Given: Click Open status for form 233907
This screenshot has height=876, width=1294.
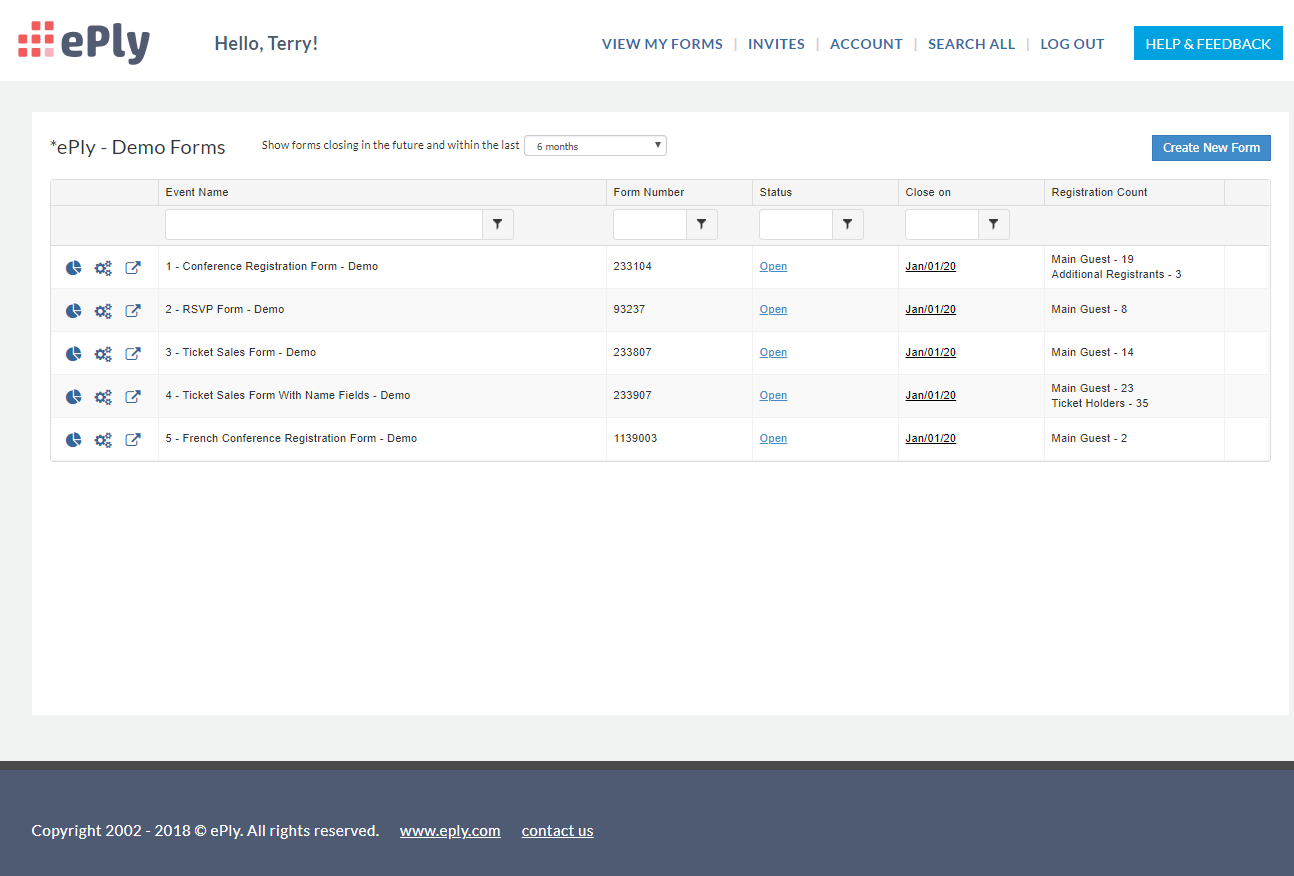Looking at the screenshot, I should pos(773,396).
